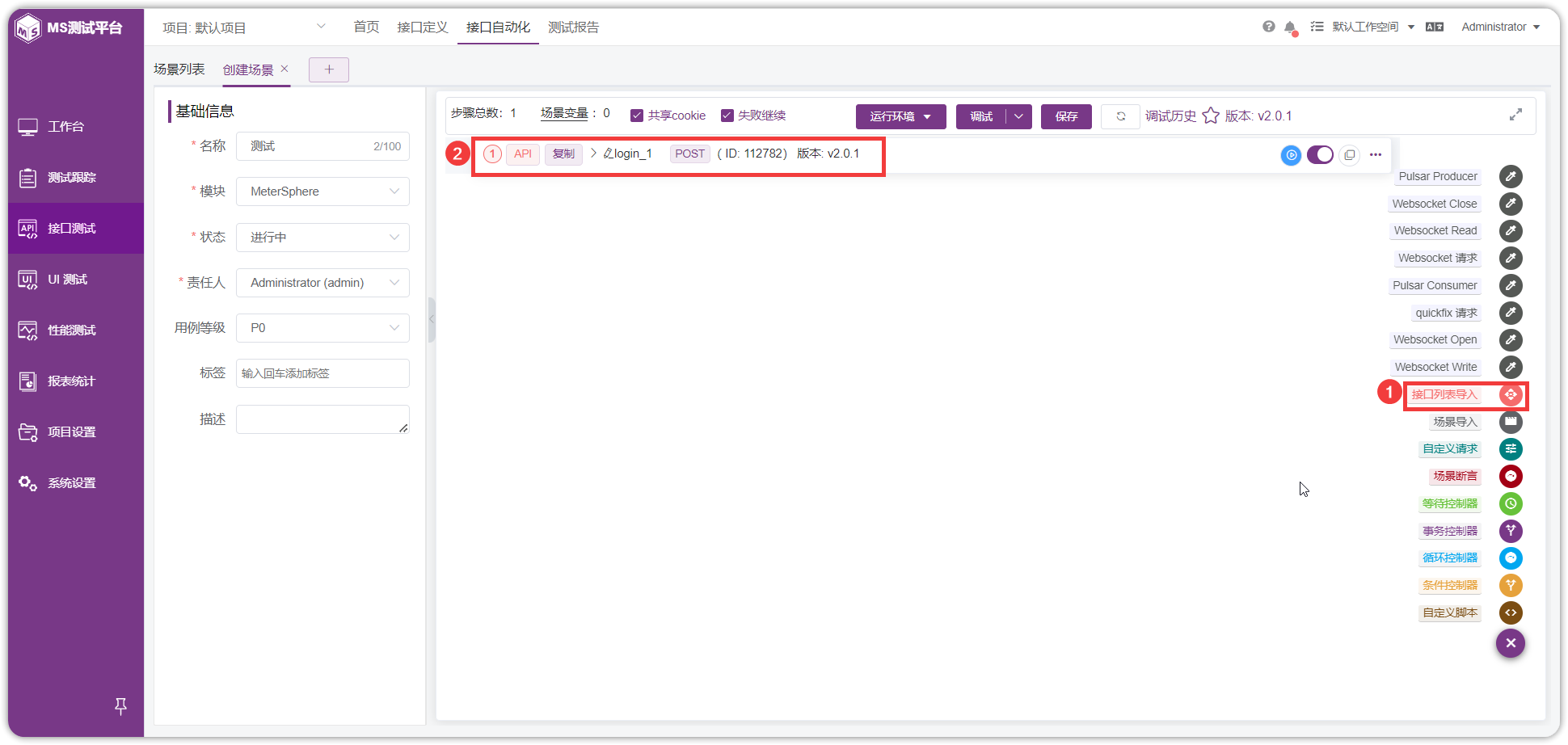Open the more options ellipsis on login_1
Screen dimensions: 1568x745
coord(1376,154)
